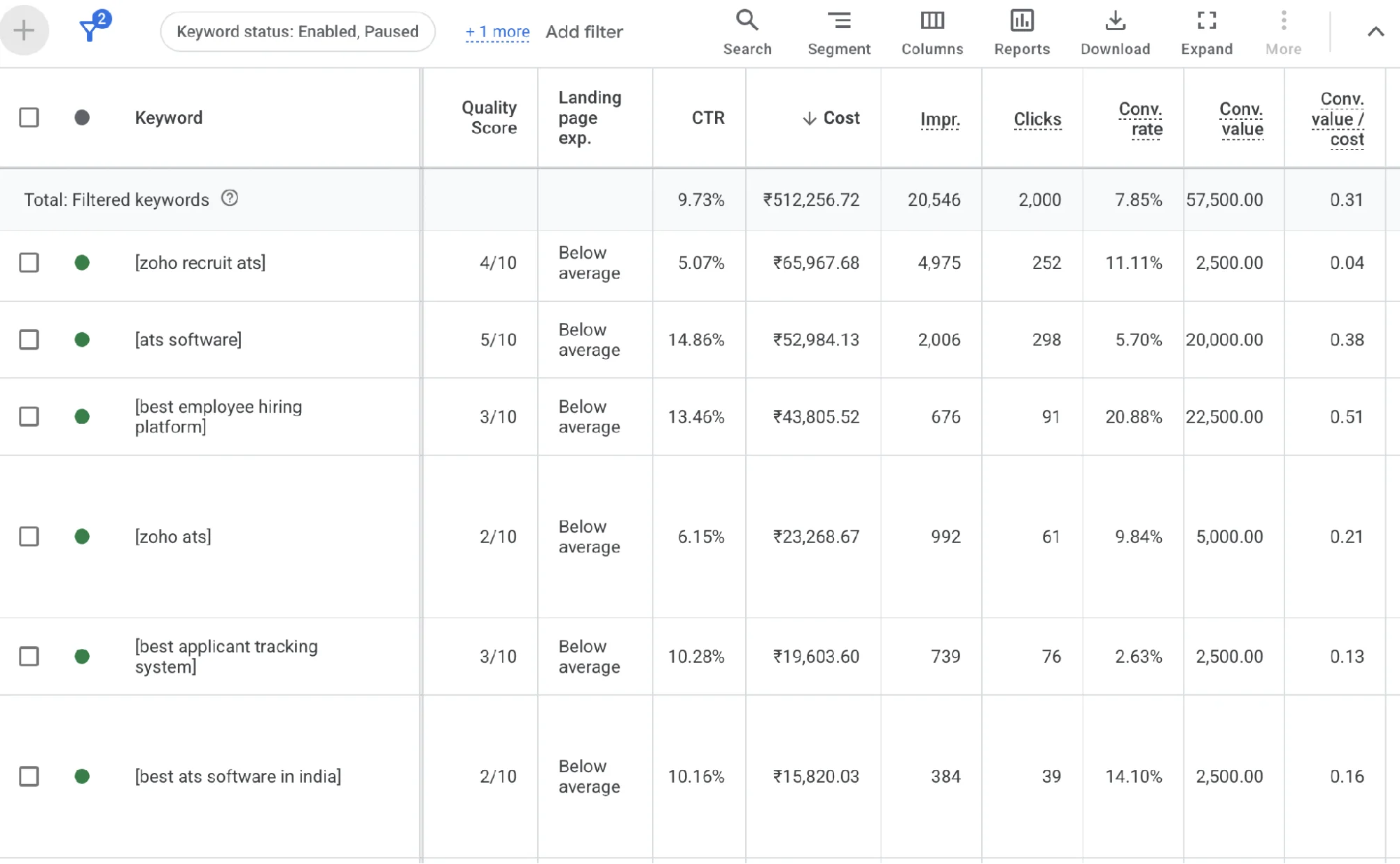The image size is (1400, 864).
Task: Click the [best applicant tracking system] keyword
Action: tap(226, 657)
